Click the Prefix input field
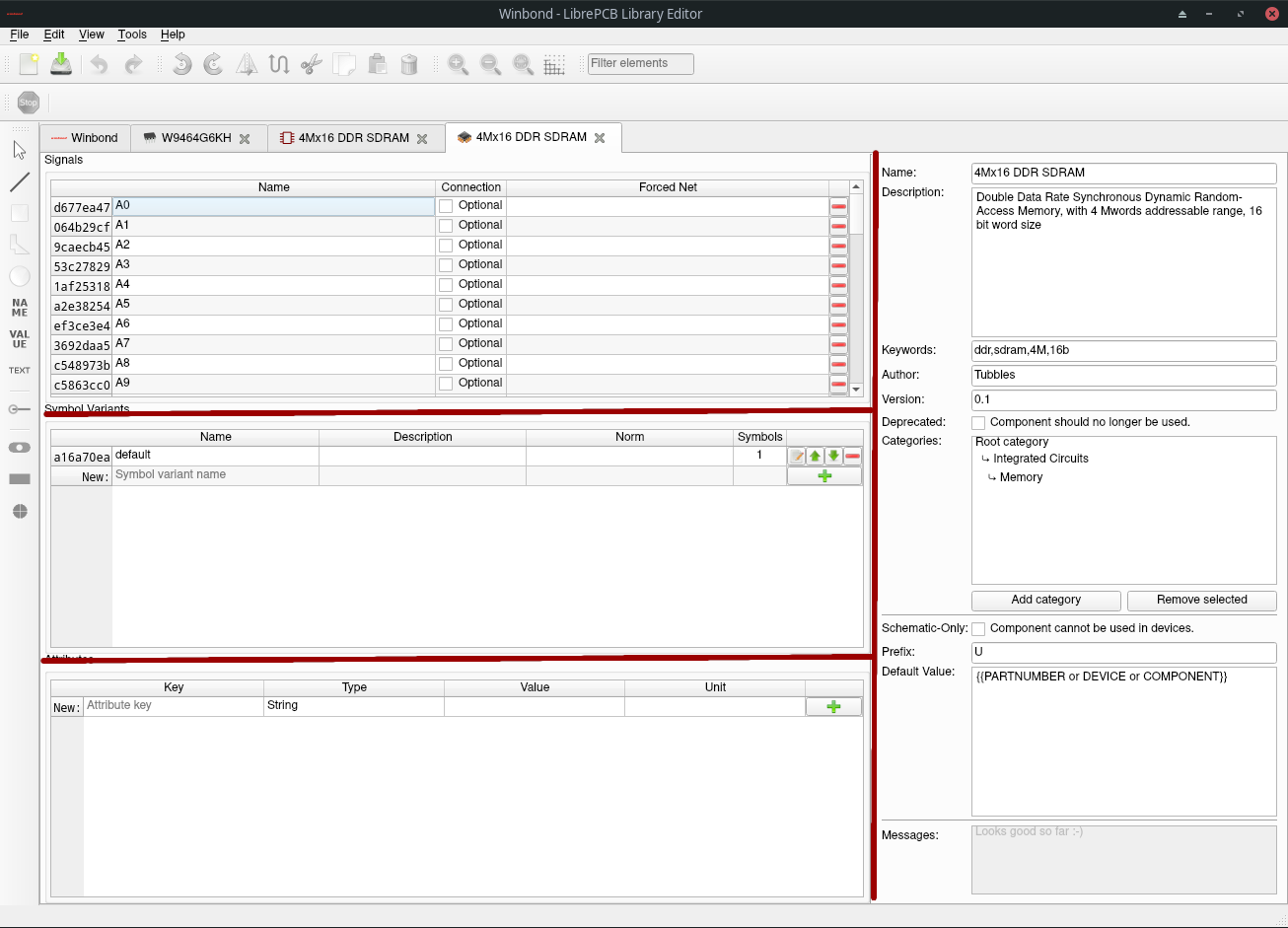This screenshot has width=1288, height=928. click(x=1124, y=652)
